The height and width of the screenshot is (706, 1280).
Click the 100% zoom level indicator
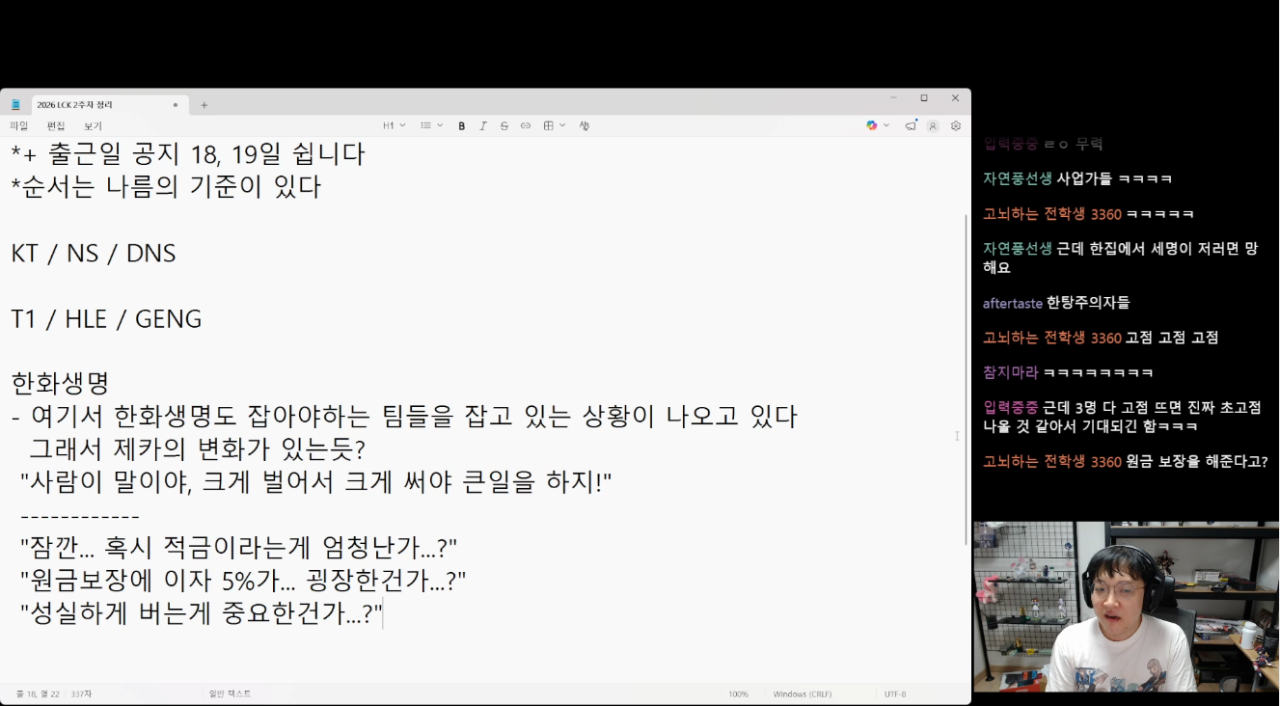click(738, 694)
